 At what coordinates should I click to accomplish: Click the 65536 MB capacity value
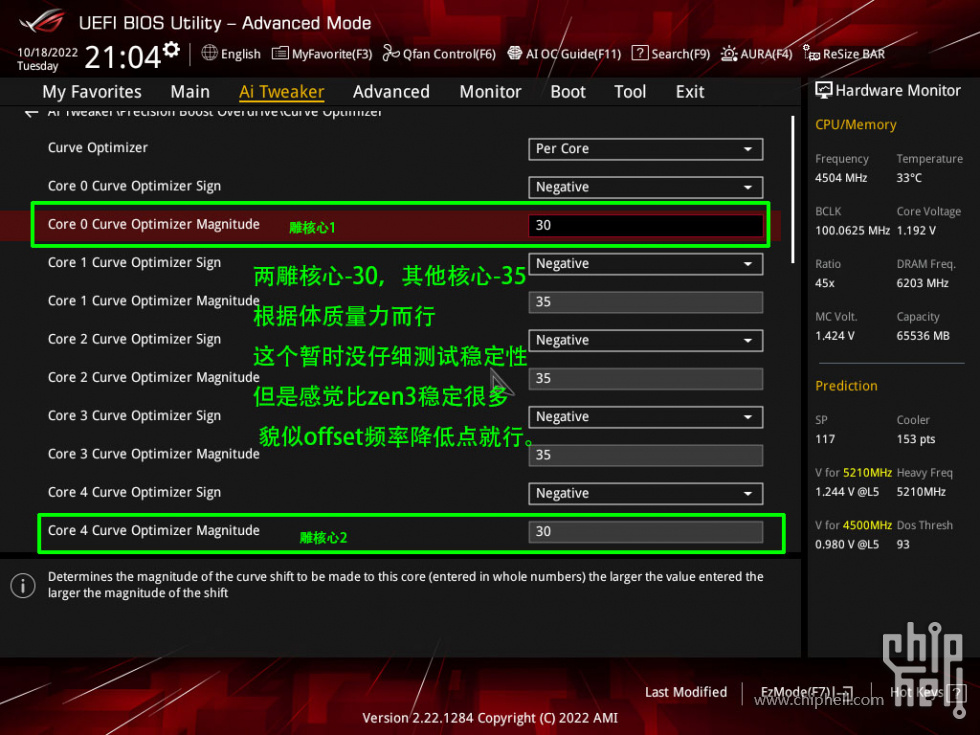922,336
